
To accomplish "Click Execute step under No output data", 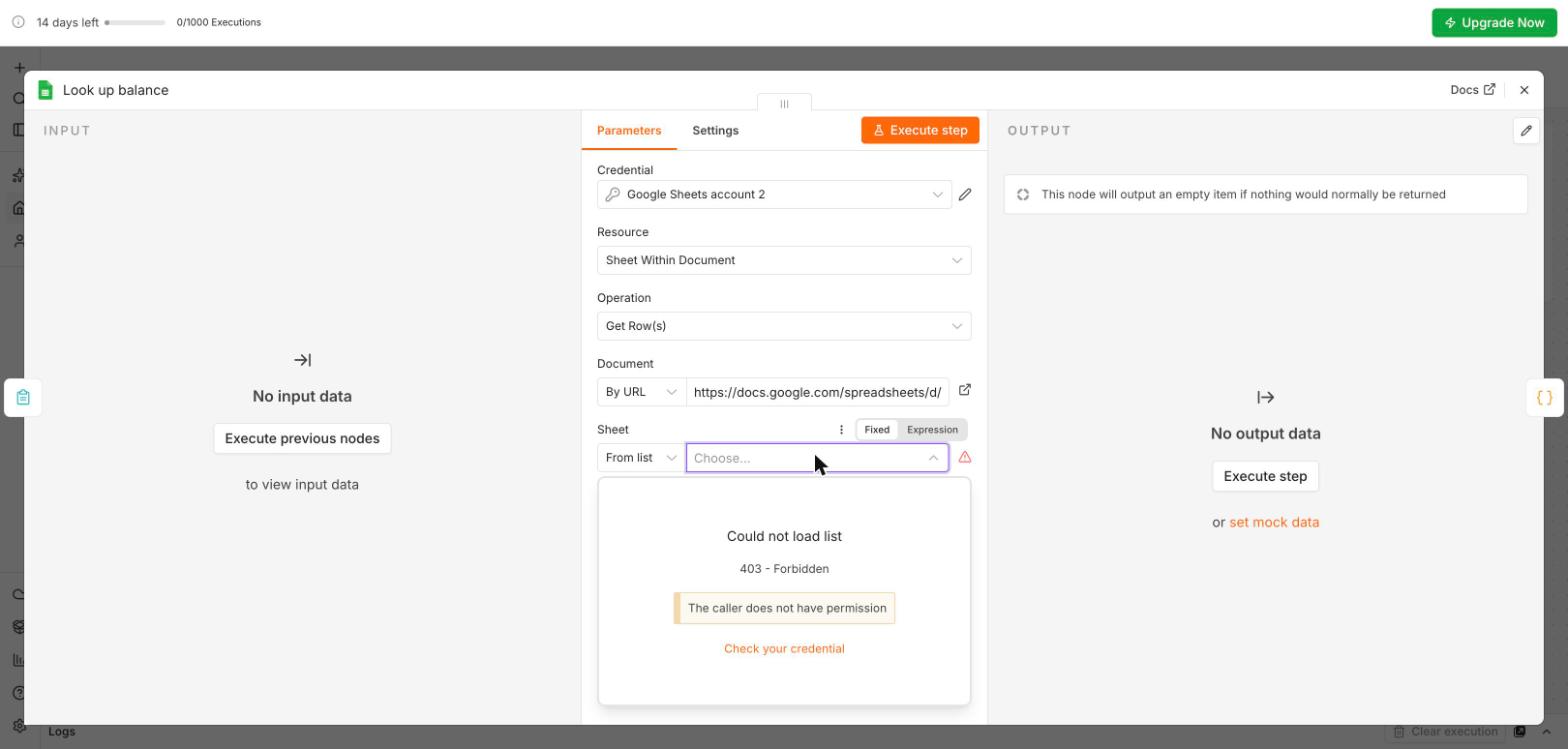I will pos(1265,476).
